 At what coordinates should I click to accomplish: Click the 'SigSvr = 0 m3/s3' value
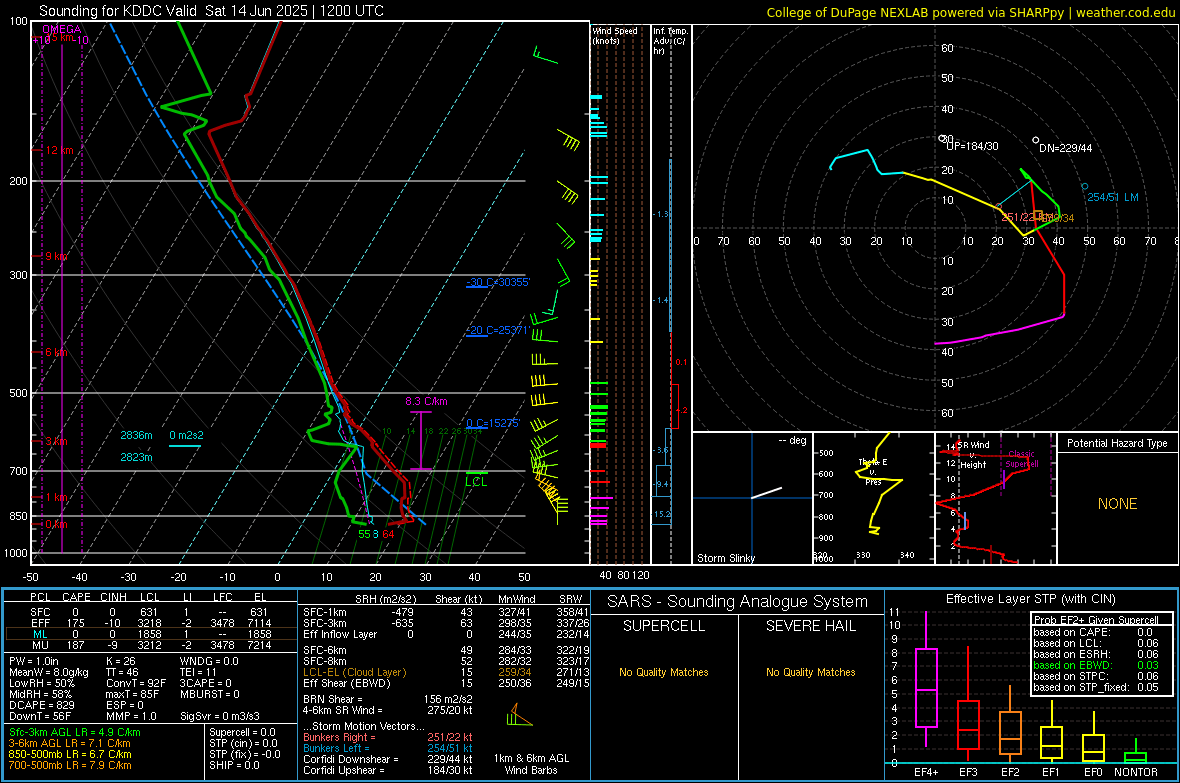coord(220,717)
